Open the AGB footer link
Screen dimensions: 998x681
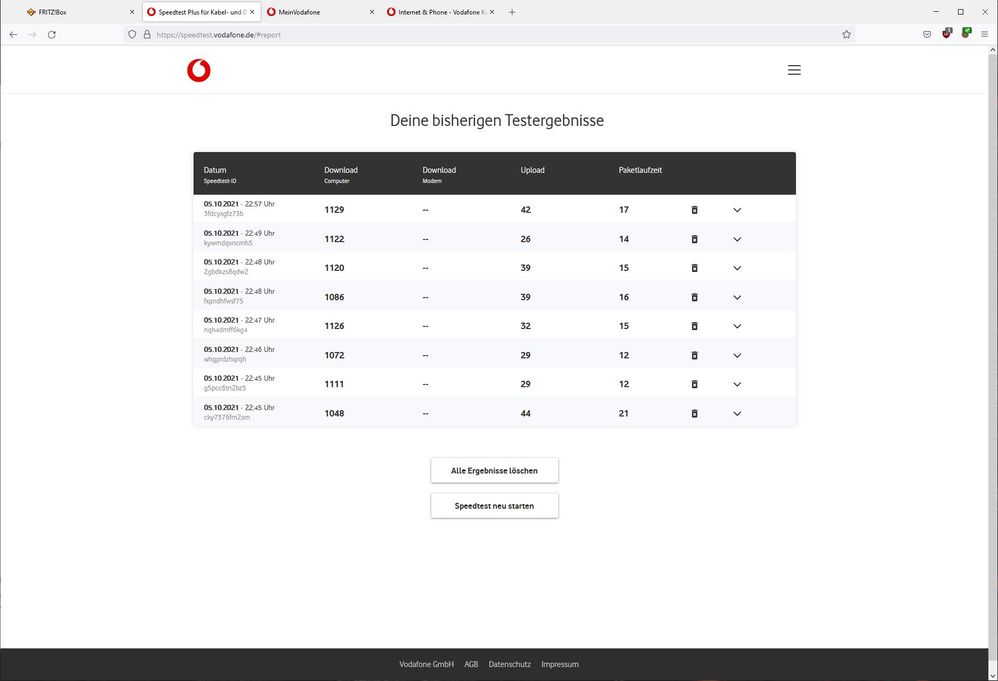[x=471, y=664]
